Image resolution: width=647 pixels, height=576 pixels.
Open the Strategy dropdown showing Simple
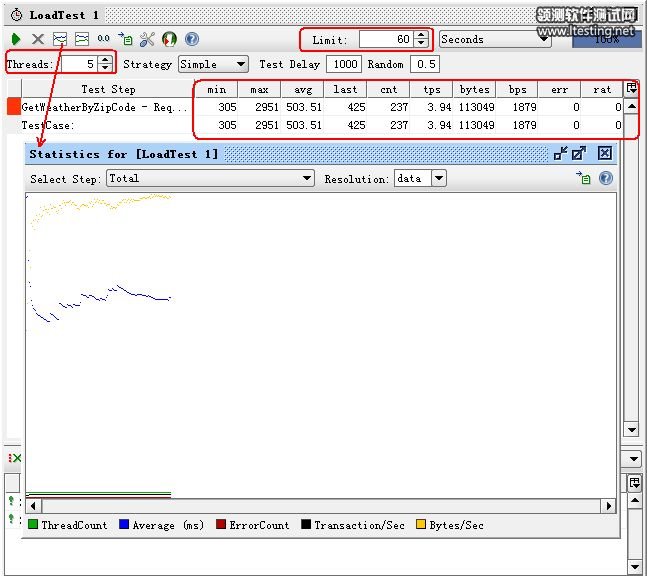point(212,64)
